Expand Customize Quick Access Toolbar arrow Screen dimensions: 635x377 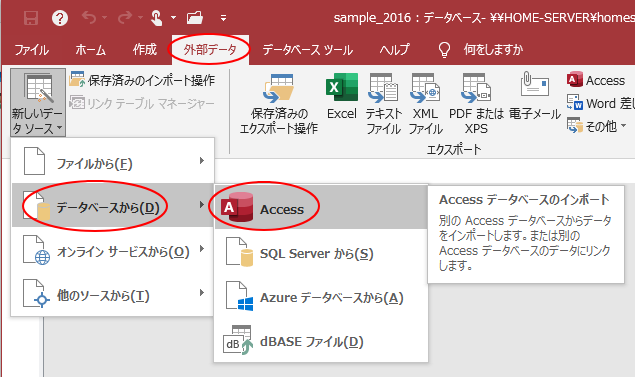224,18
